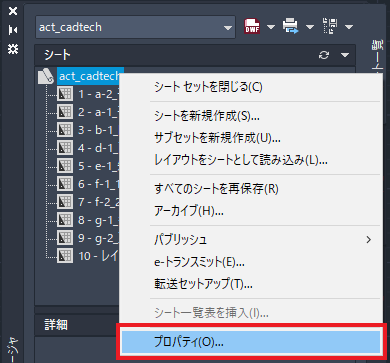390x363 pixels.
Task: Select sheet 3 - b-1 icon
Action: (x=65, y=130)
